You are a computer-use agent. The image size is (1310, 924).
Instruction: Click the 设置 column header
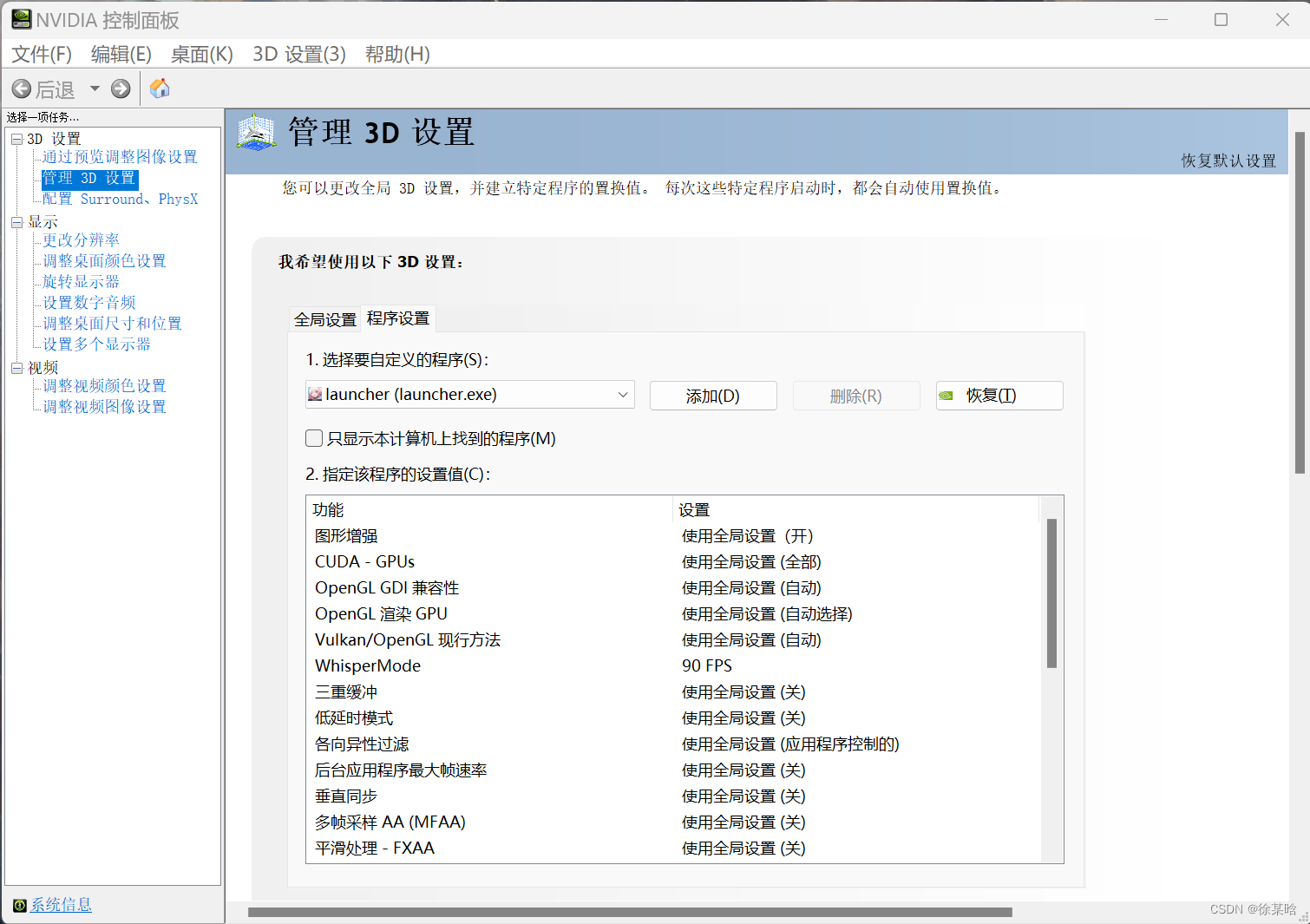[856, 509]
